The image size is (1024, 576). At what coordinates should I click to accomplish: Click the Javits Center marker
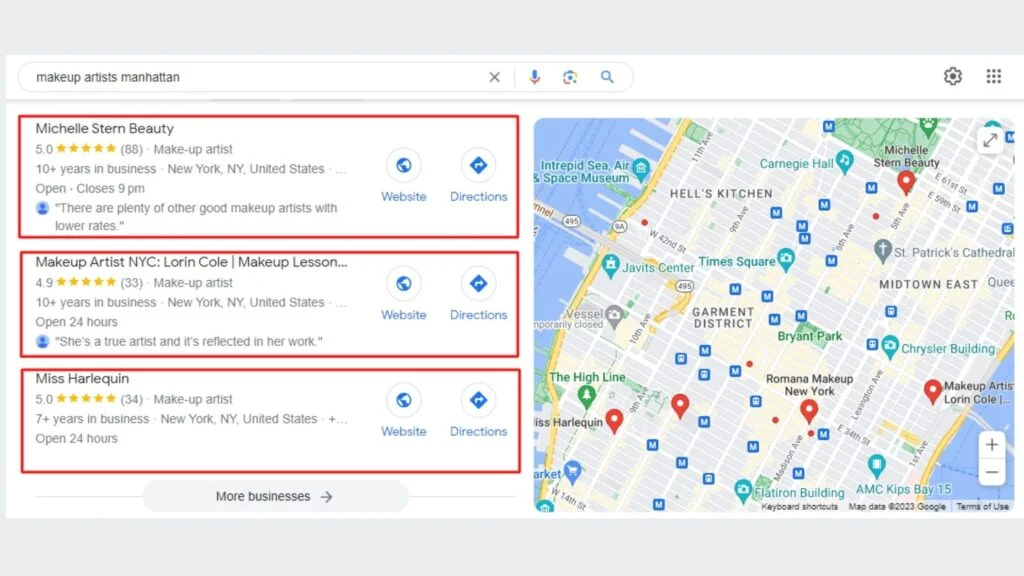(611, 265)
